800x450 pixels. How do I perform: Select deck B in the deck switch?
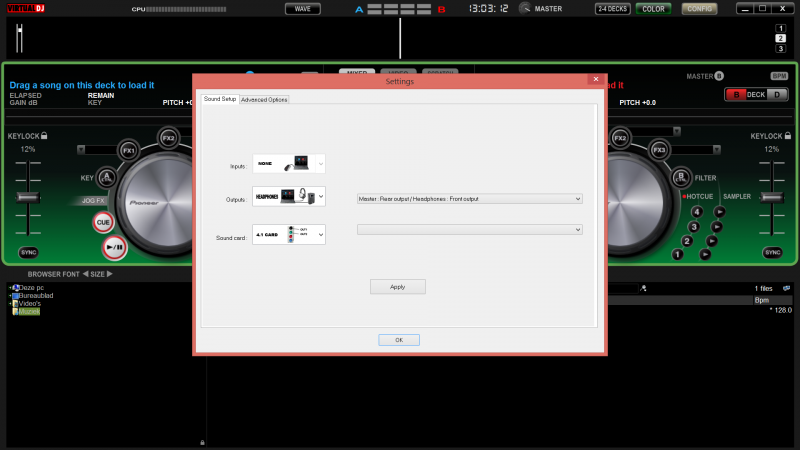pos(738,95)
